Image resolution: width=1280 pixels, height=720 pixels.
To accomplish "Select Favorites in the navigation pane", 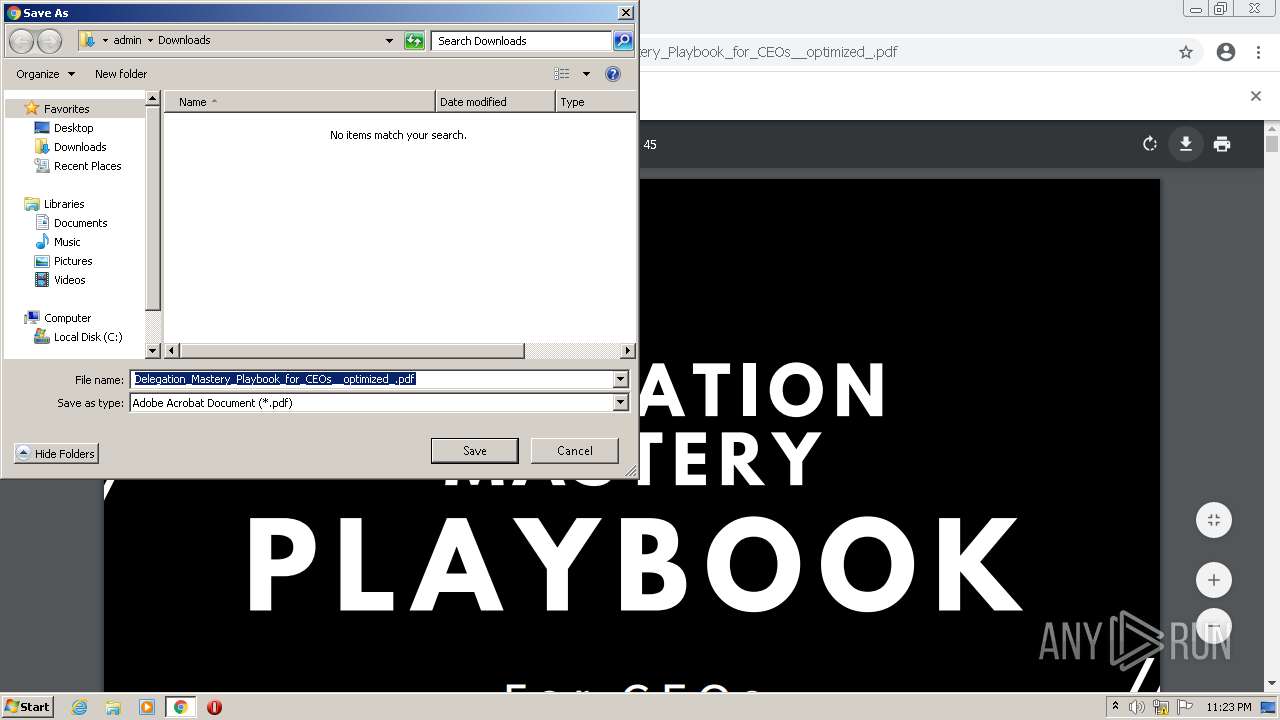I will pyautogui.click(x=66, y=109).
